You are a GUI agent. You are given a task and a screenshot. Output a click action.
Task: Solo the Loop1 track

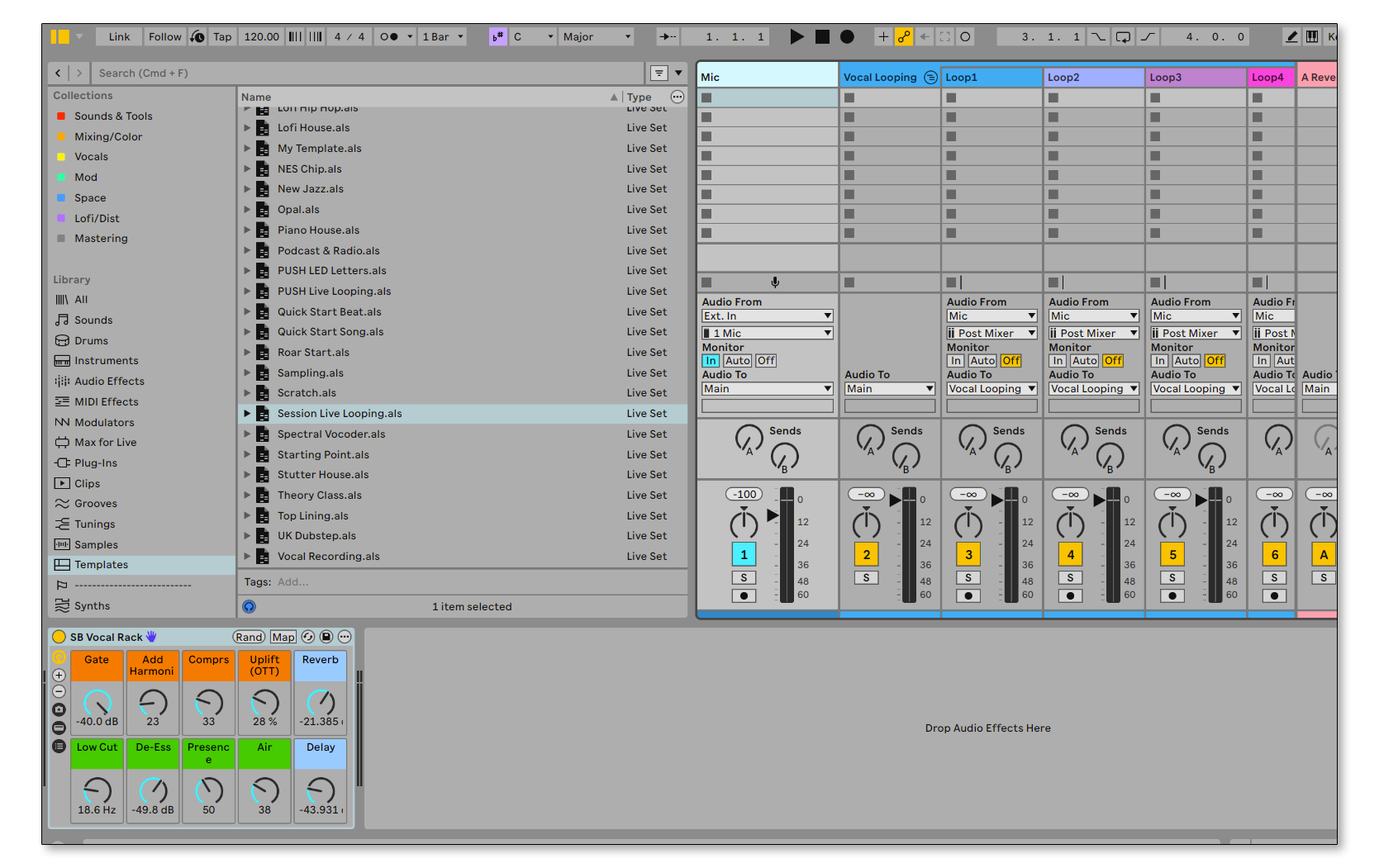[968, 578]
